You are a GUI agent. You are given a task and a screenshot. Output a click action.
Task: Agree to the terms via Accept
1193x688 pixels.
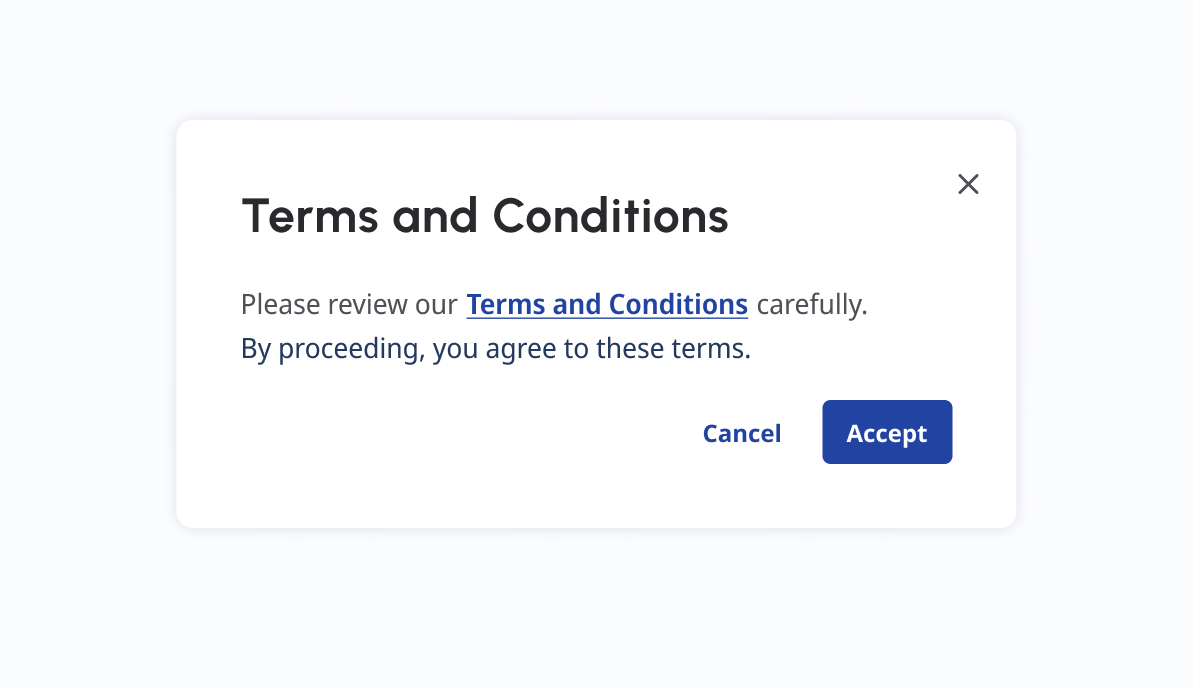click(887, 433)
